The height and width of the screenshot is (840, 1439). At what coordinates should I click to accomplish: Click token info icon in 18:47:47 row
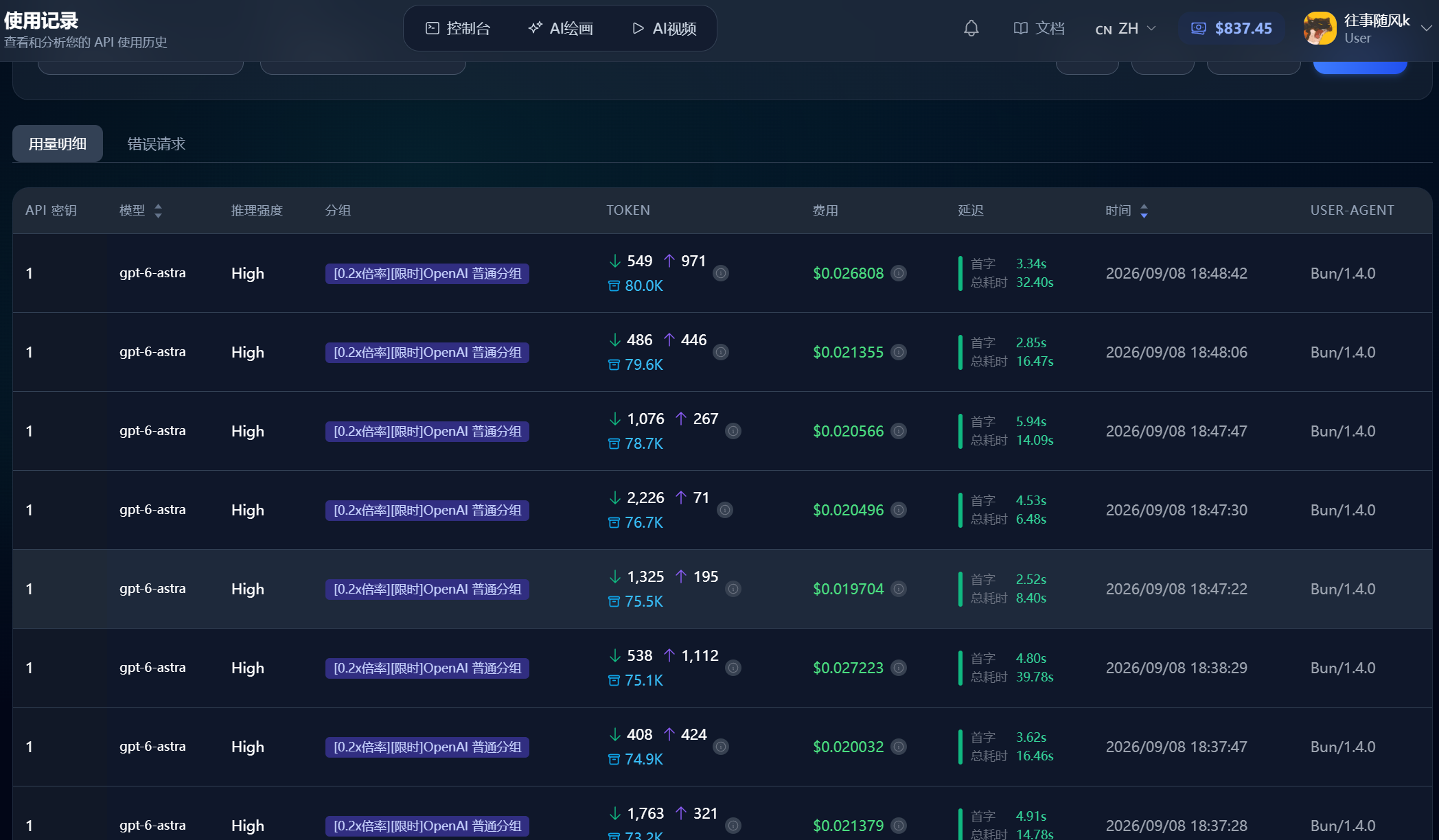pyautogui.click(x=733, y=431)
